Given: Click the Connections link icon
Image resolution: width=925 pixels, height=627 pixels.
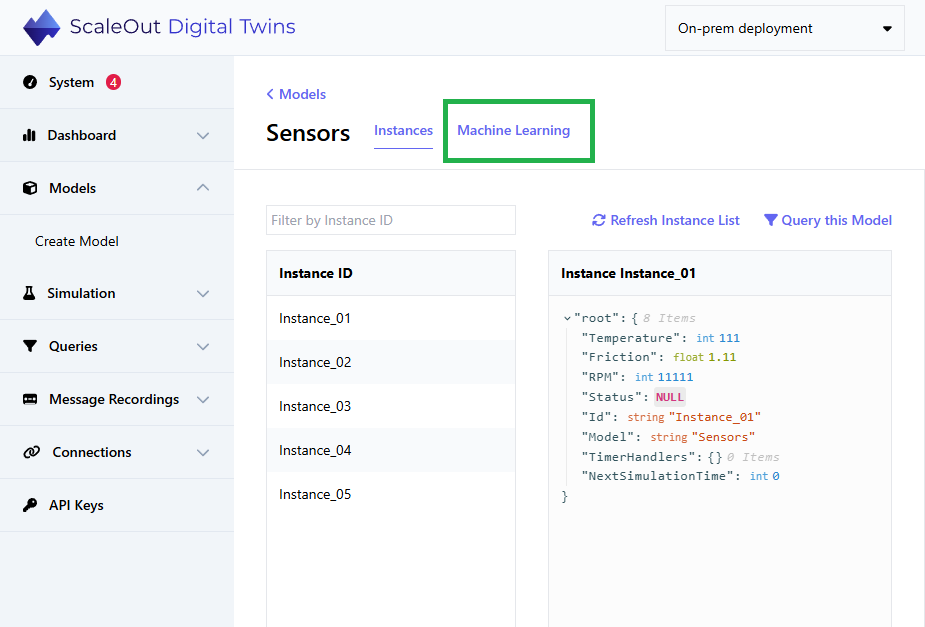Looking at the screenshot, I should coord(31,452).
